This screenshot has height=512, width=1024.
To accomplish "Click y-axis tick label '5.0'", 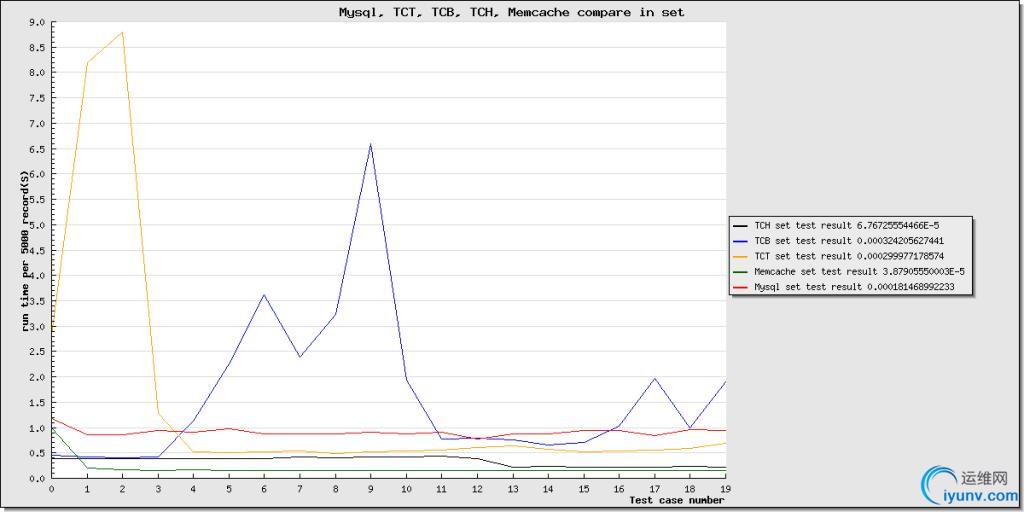I will [x=38, y=225].
